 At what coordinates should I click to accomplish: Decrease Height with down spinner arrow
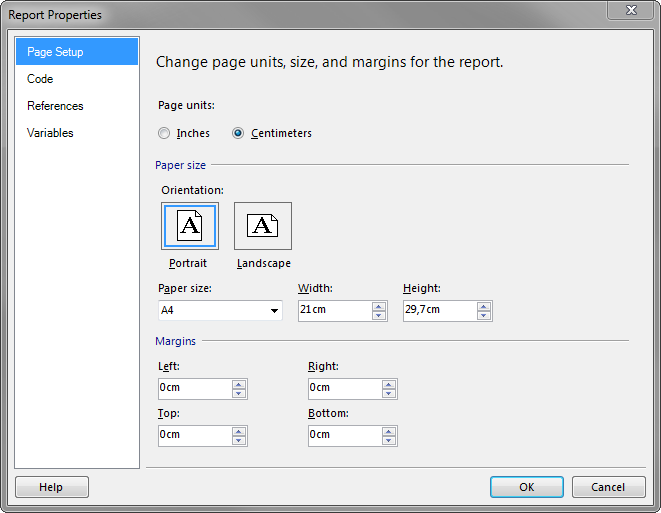pyautogui.click(x=484, y=315)
